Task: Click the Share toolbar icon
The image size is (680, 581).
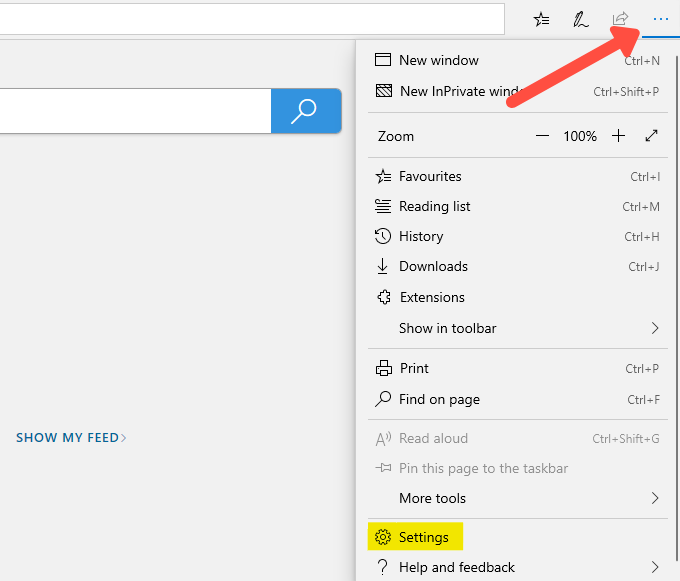Action: (620, 19)
